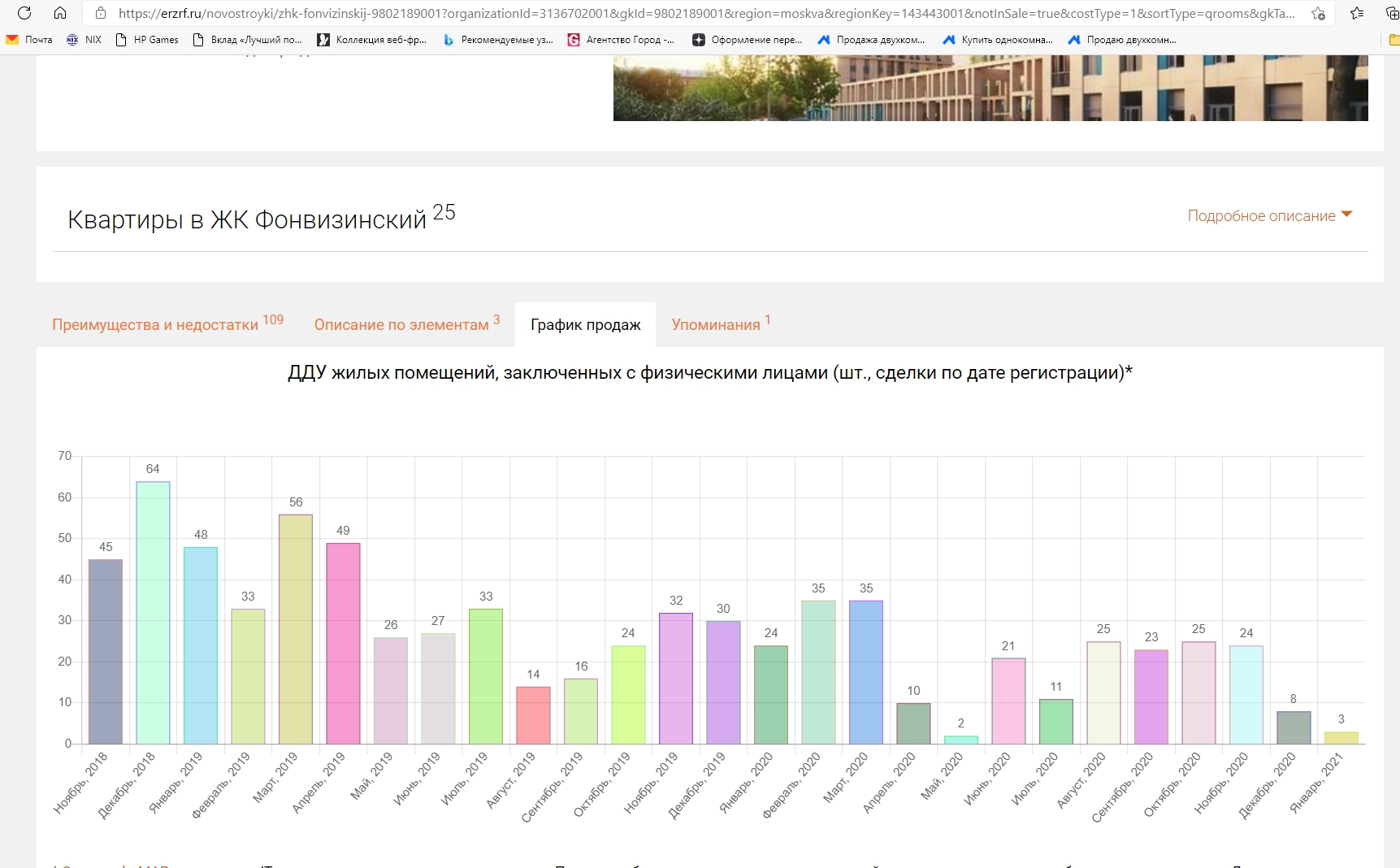Open the Агентство Город bookmark

point(622,40)
